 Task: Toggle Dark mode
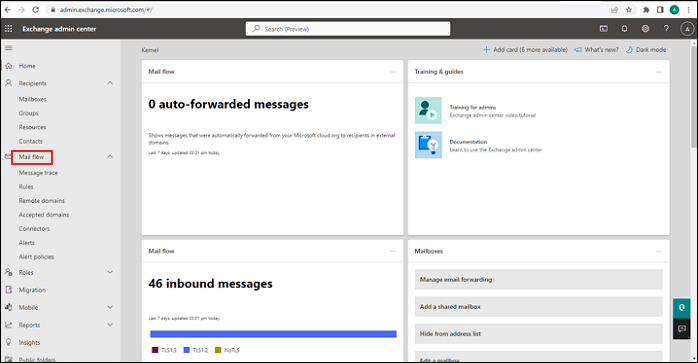[646, 50]
